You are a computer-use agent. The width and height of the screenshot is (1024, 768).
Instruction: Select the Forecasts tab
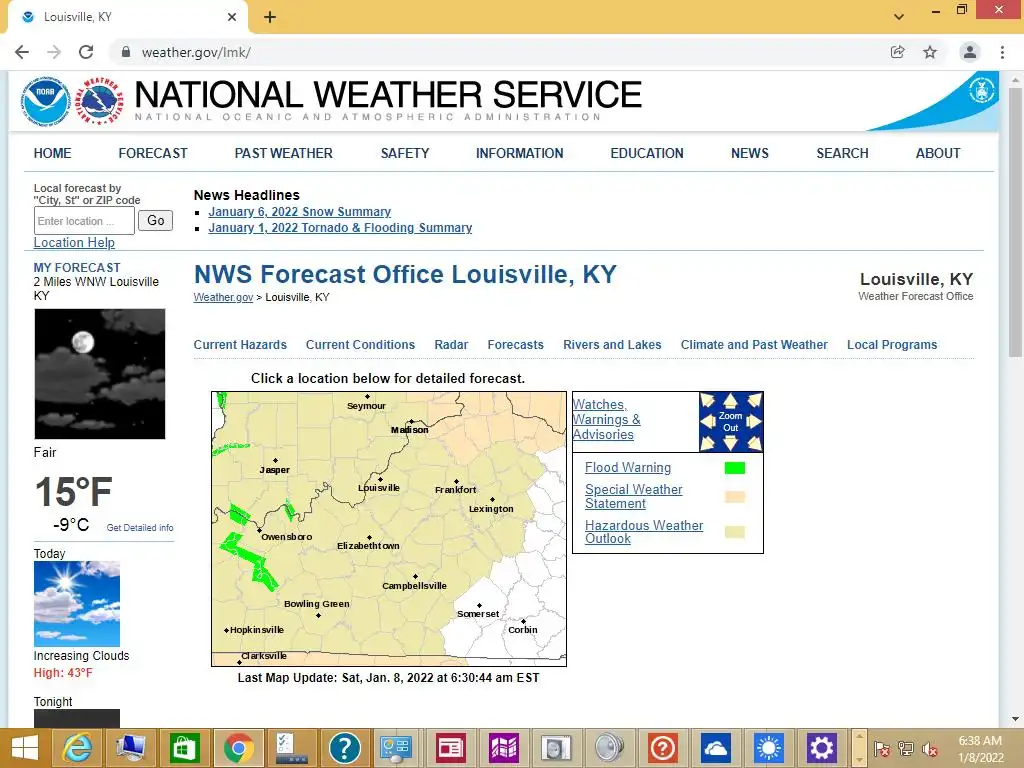pyautogui.click(x=515, y=345)
